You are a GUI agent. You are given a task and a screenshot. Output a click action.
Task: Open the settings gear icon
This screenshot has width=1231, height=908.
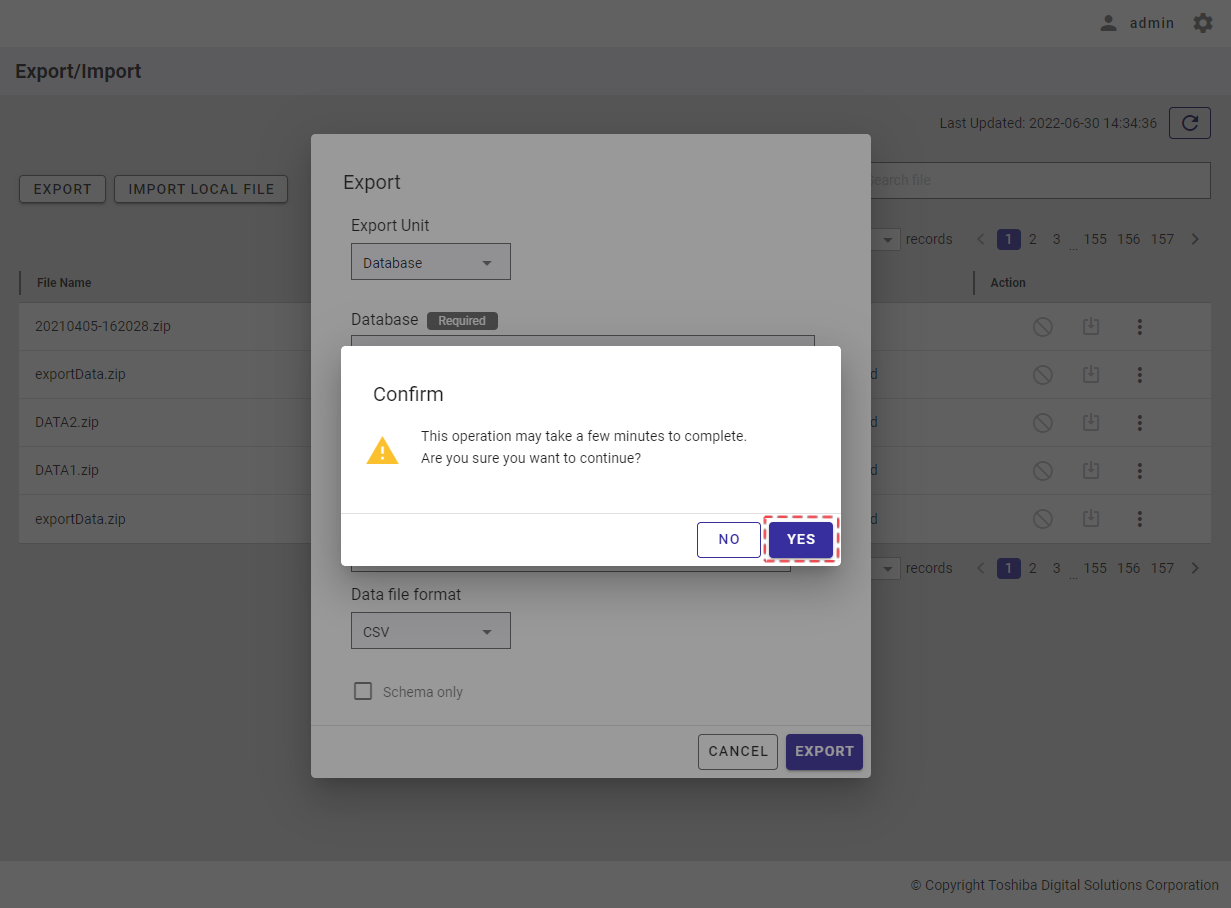click(x=1203, y=23)
